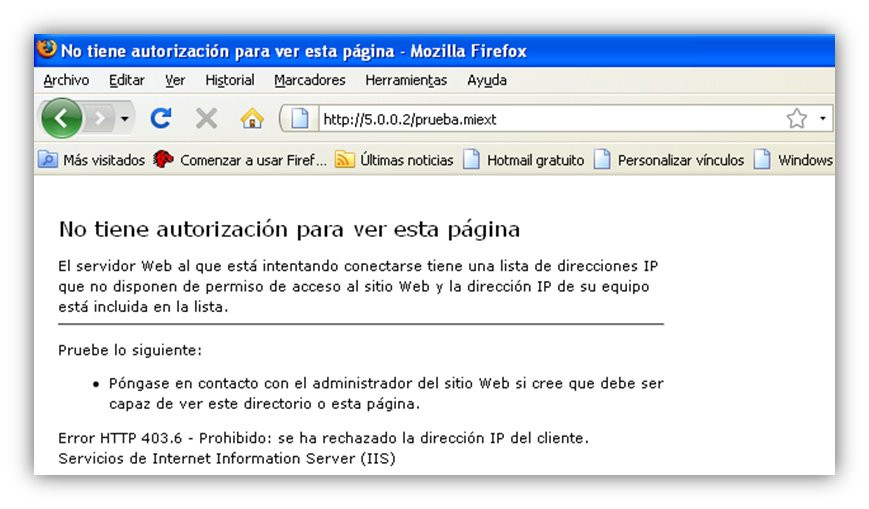Image resolution: width=869 pixels, height=509 pixels.
Task: Open the Últimas noticias feed bookmark
Action: click(394, 160)
